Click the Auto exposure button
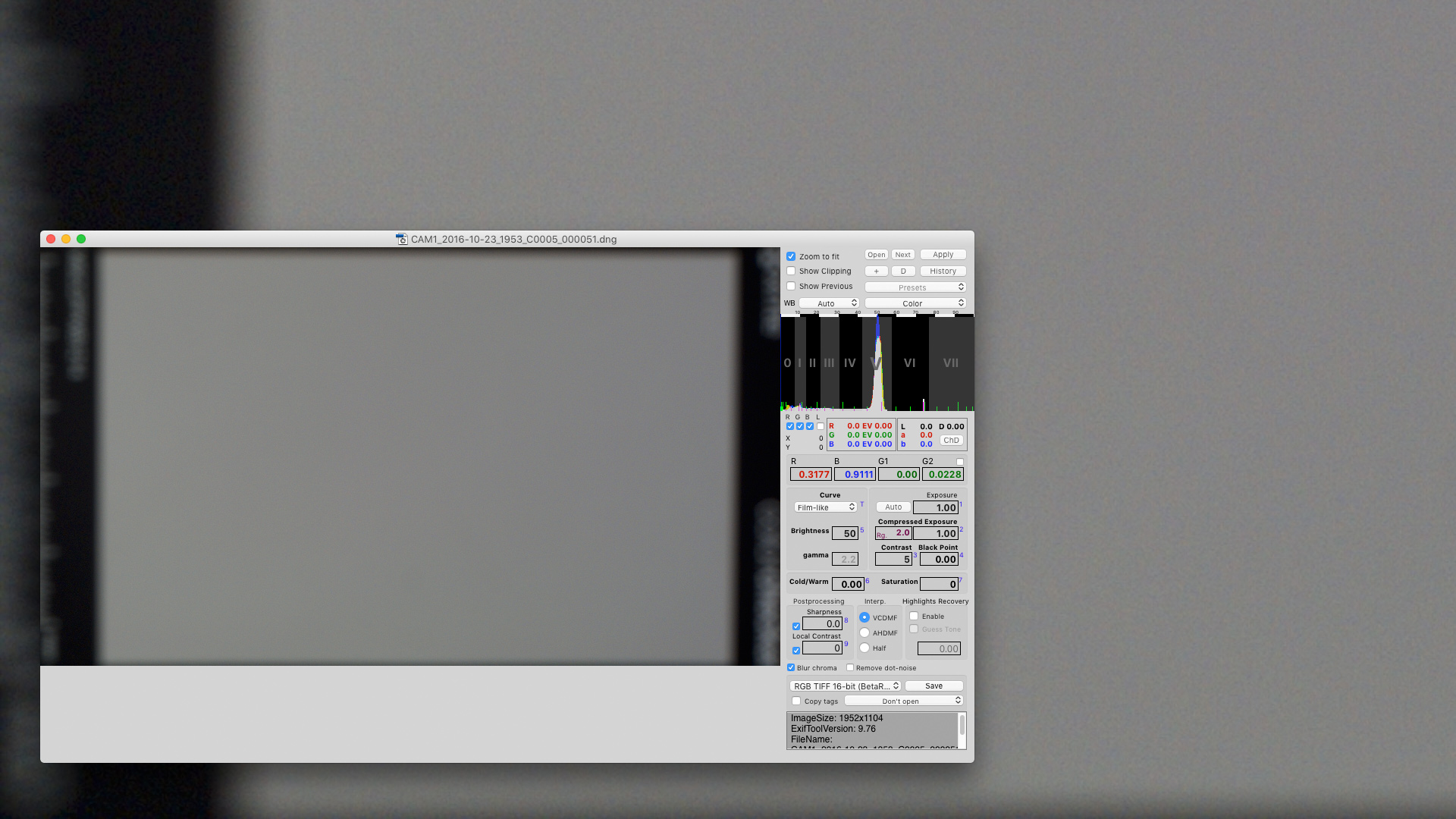This screenshot has height=819, width=1456. click(x=894, y=507)
